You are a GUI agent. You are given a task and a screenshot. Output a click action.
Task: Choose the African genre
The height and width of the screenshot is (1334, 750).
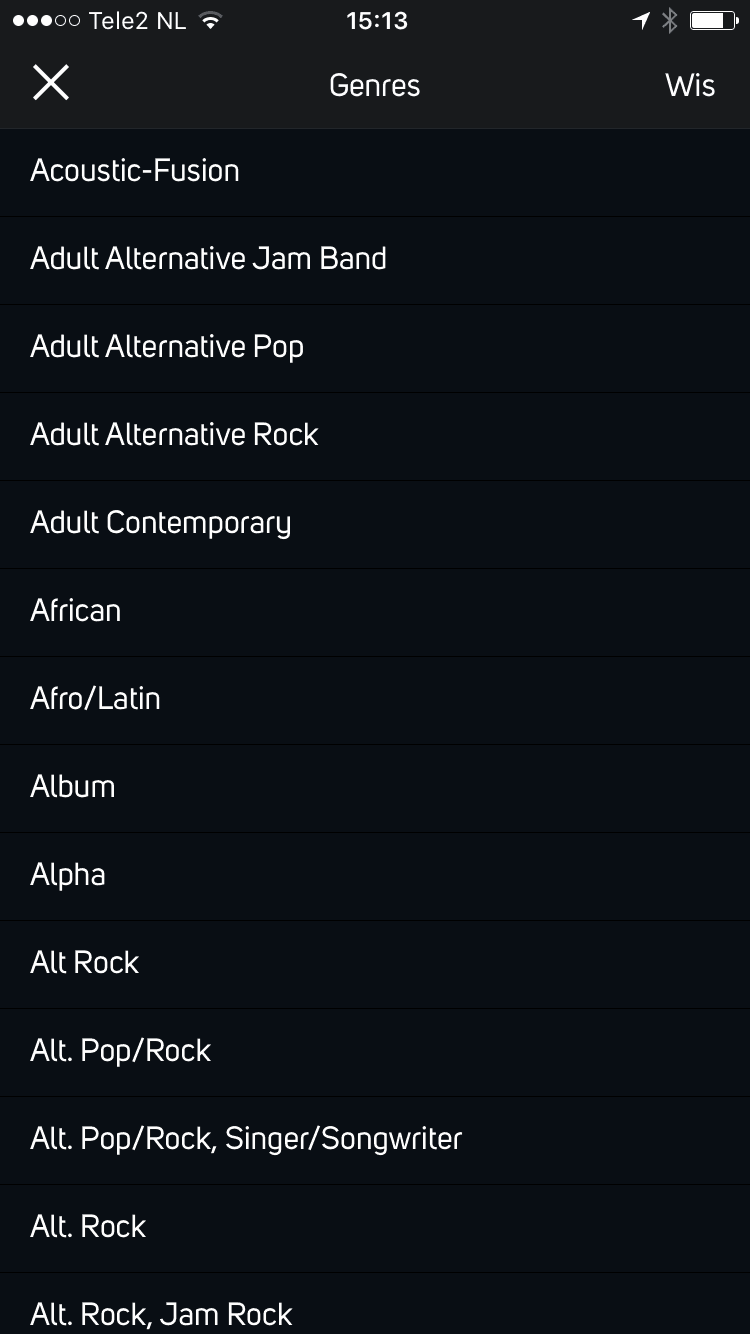tap(375, 612)
